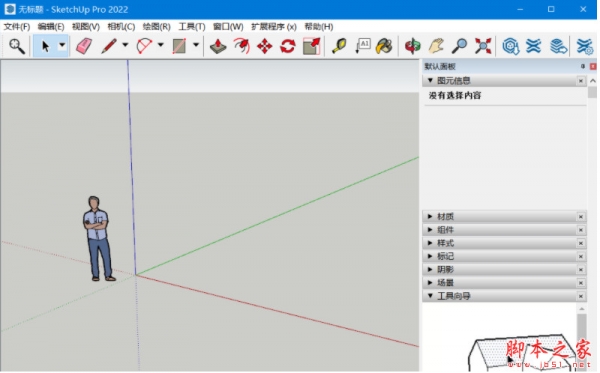The width and height of the screenshot is (600, 373).
Task: Open the 扩展程序(x) menu
Action: click(274, 26)
